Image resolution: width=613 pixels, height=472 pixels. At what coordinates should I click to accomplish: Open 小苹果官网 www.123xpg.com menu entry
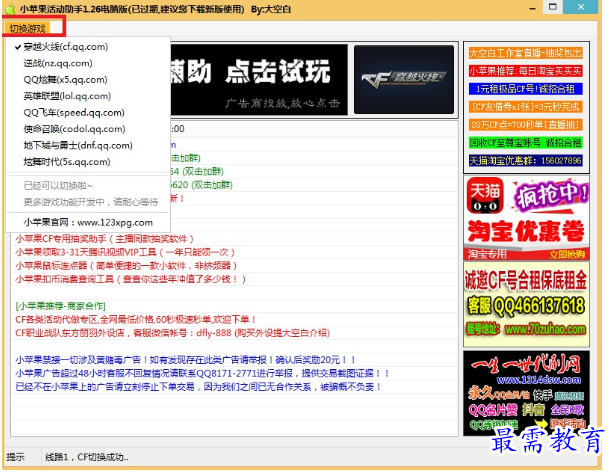[x=88, y=223]
